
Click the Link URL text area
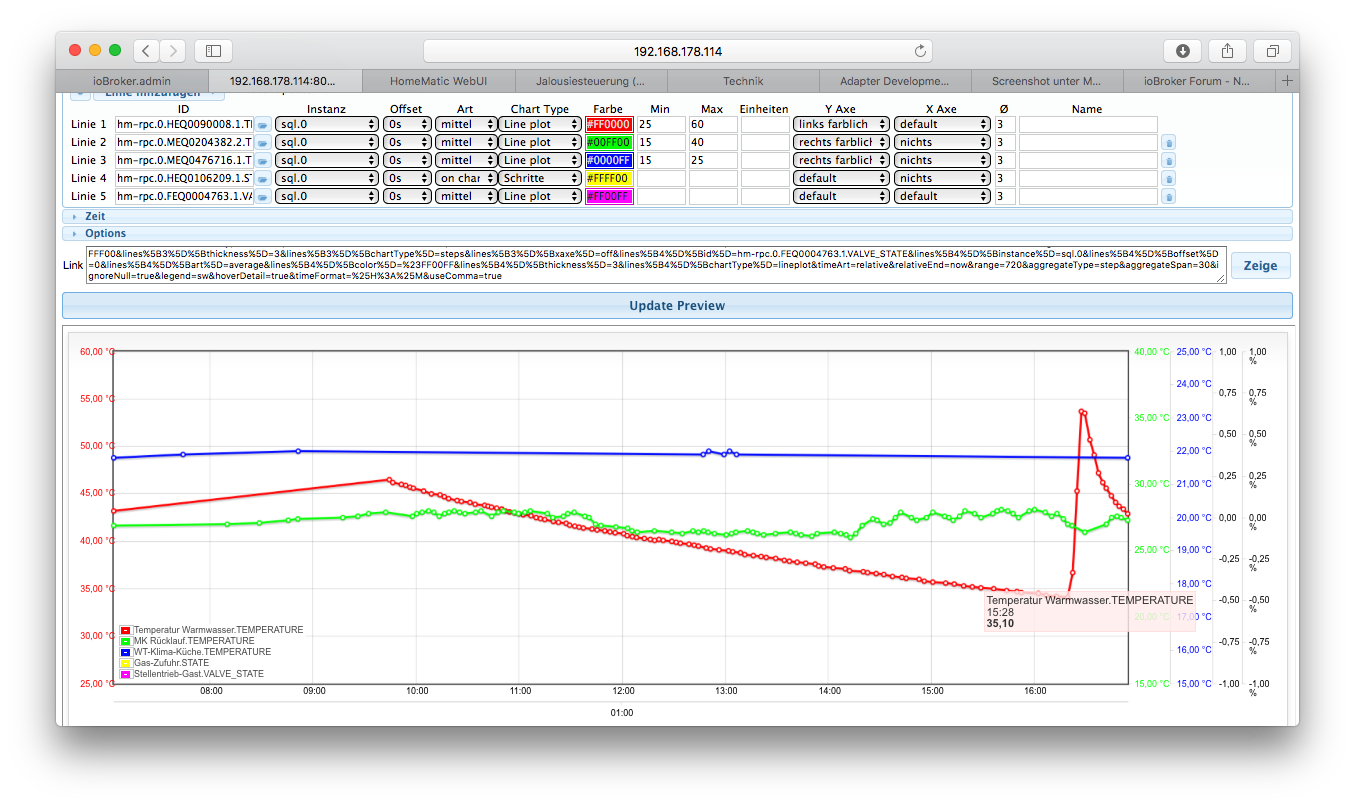coord(656,265)
